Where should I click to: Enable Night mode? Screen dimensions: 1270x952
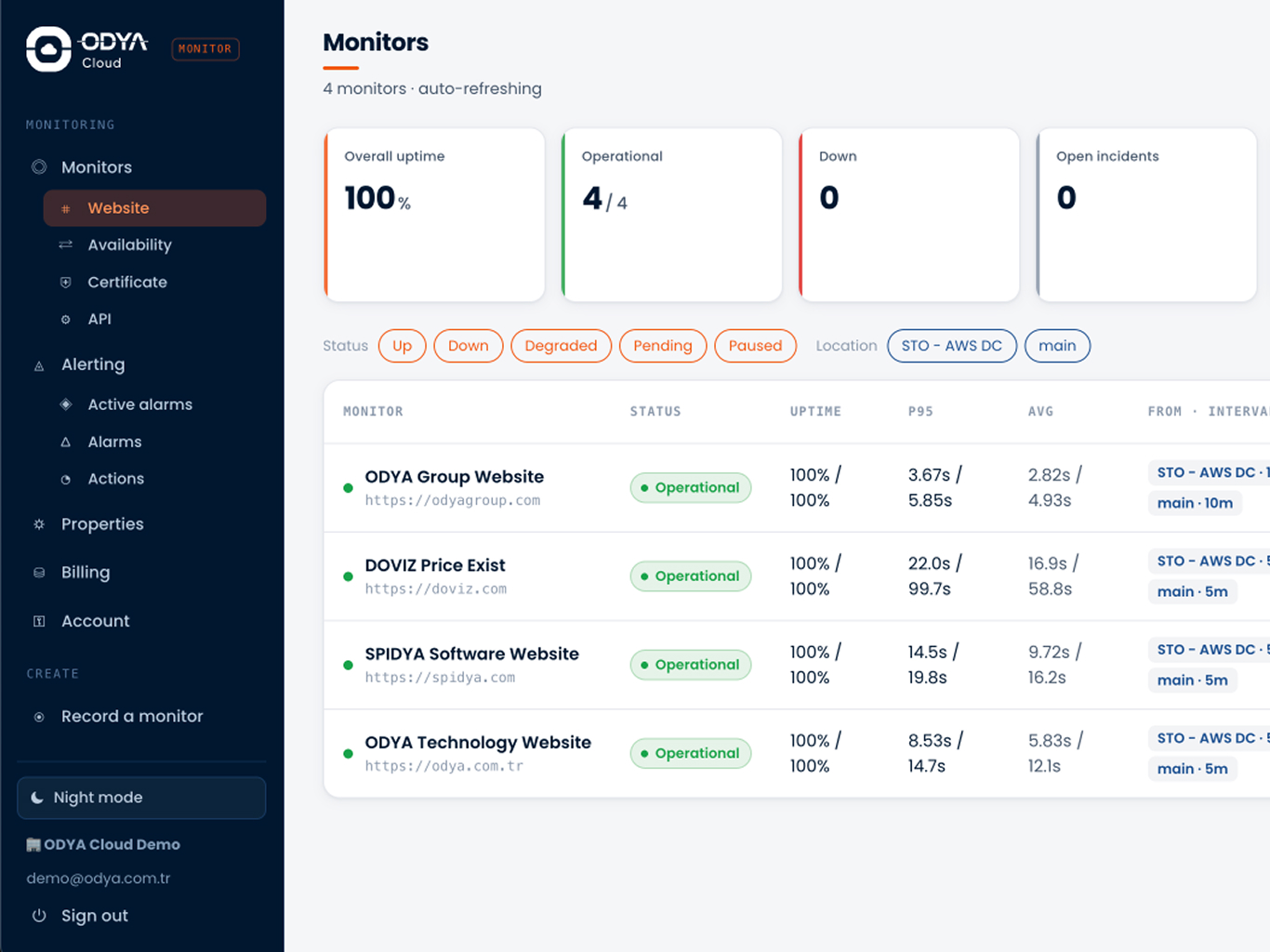[141, 798]
